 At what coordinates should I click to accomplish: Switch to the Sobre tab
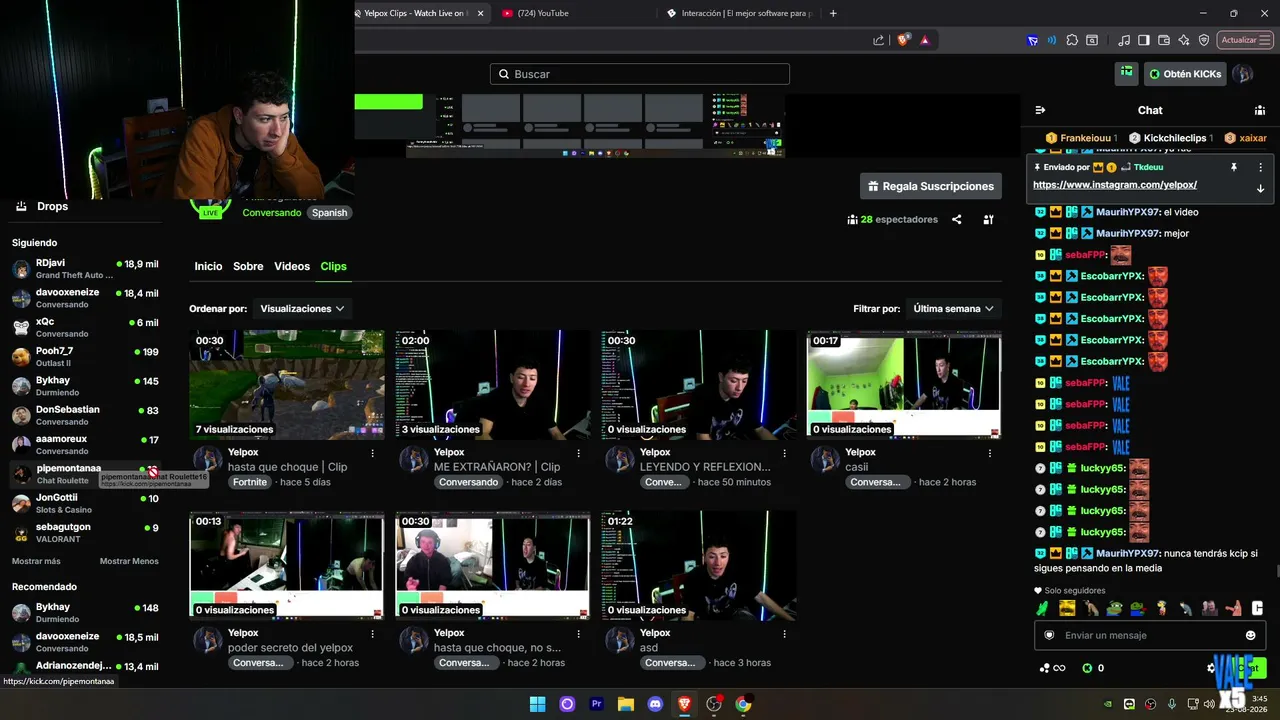click(x=248, y=266)
